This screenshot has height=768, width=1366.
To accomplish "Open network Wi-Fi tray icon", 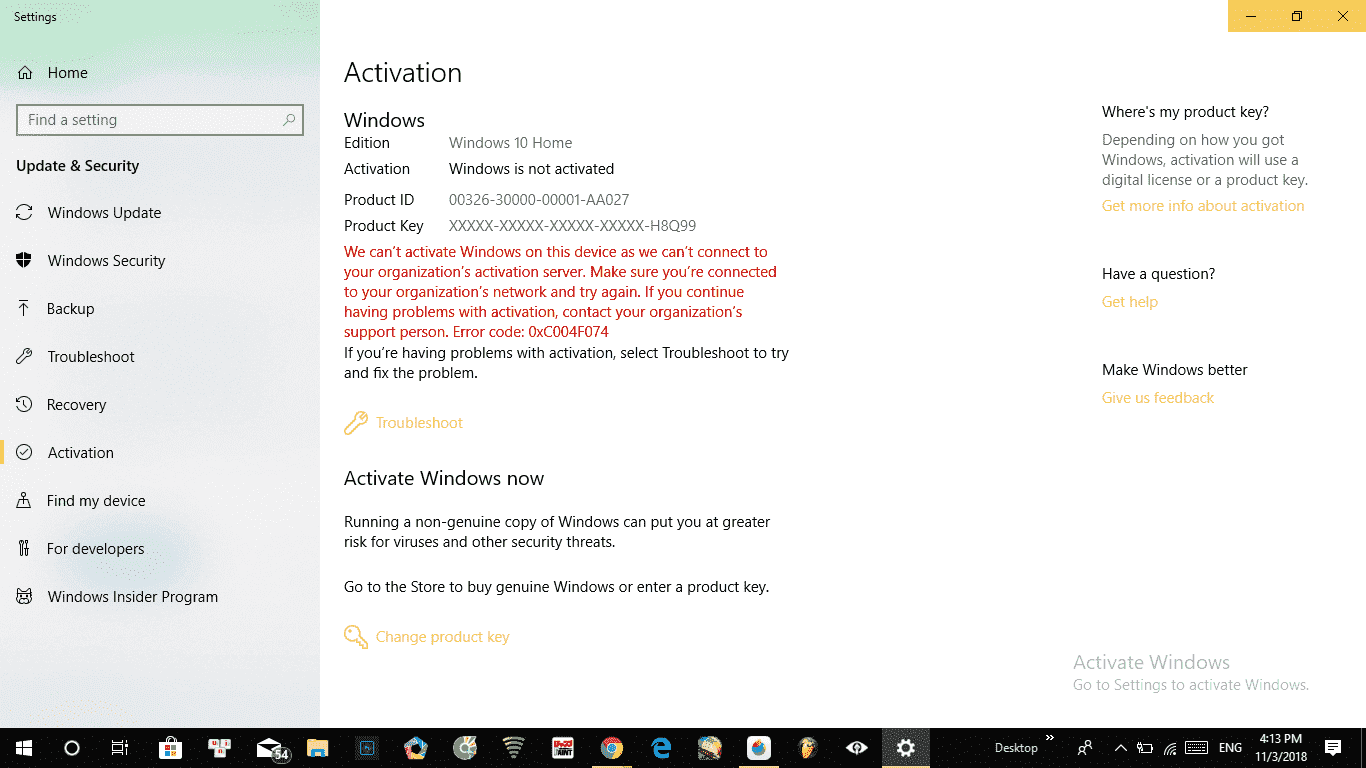I will point(1170,748).
